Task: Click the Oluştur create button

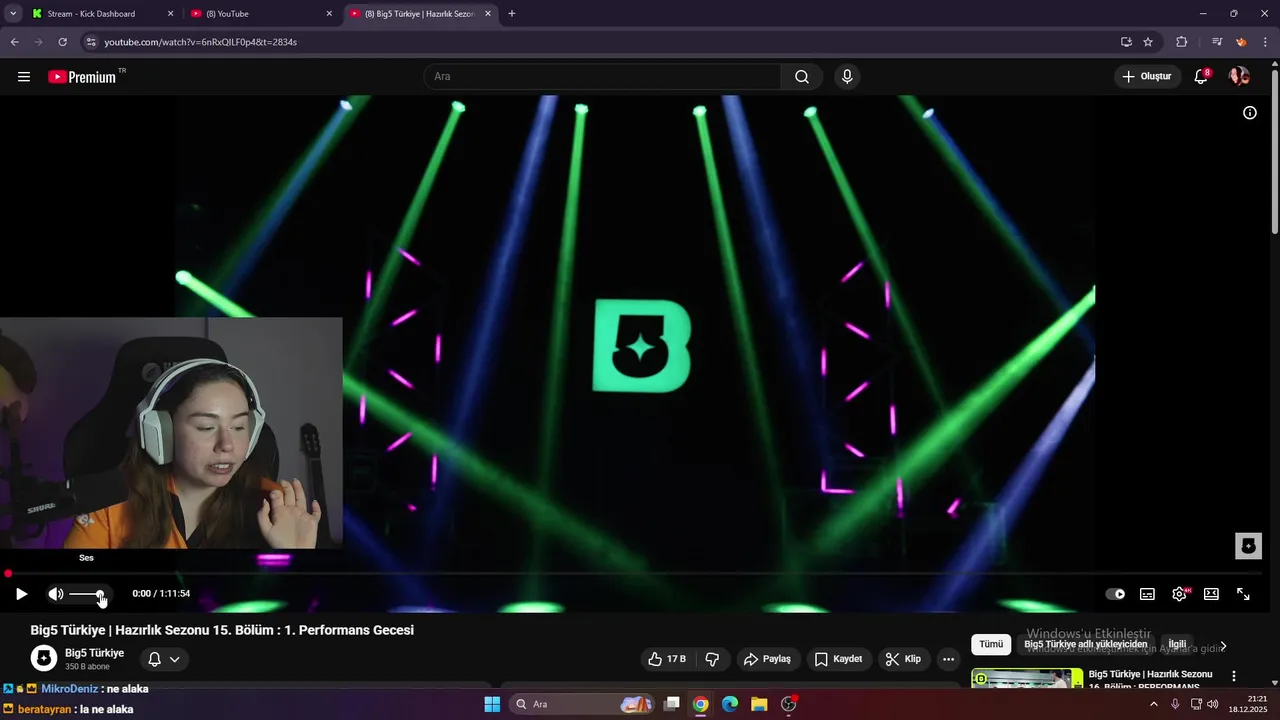Action: pos(1146,77)
